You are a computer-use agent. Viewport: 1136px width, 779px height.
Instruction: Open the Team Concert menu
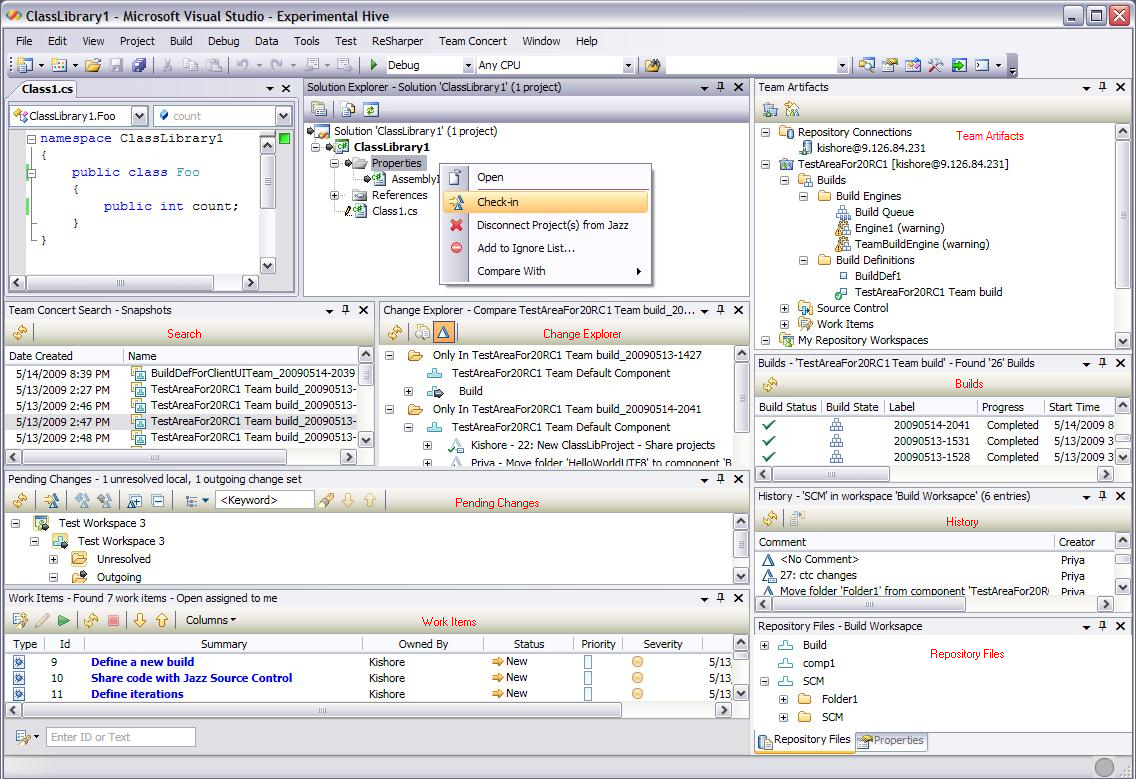[472, 41]
